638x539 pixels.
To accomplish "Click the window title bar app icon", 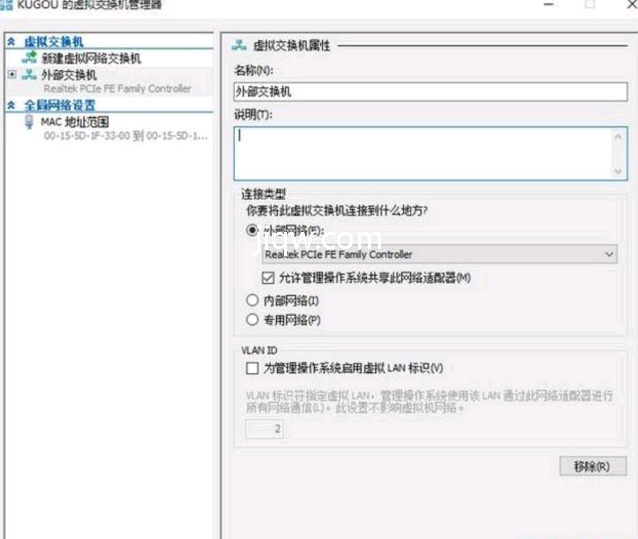I will tap(7, 5).
